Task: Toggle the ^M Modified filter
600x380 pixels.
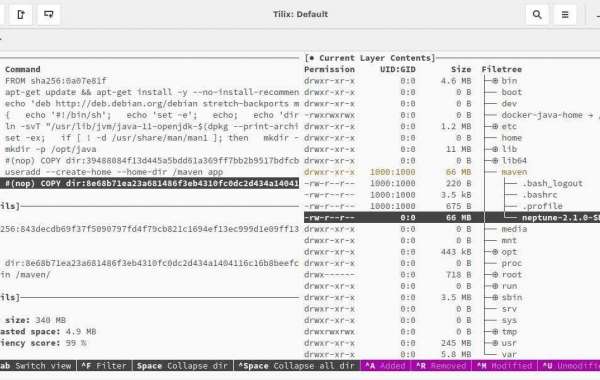Action: [x=504, y=366]
